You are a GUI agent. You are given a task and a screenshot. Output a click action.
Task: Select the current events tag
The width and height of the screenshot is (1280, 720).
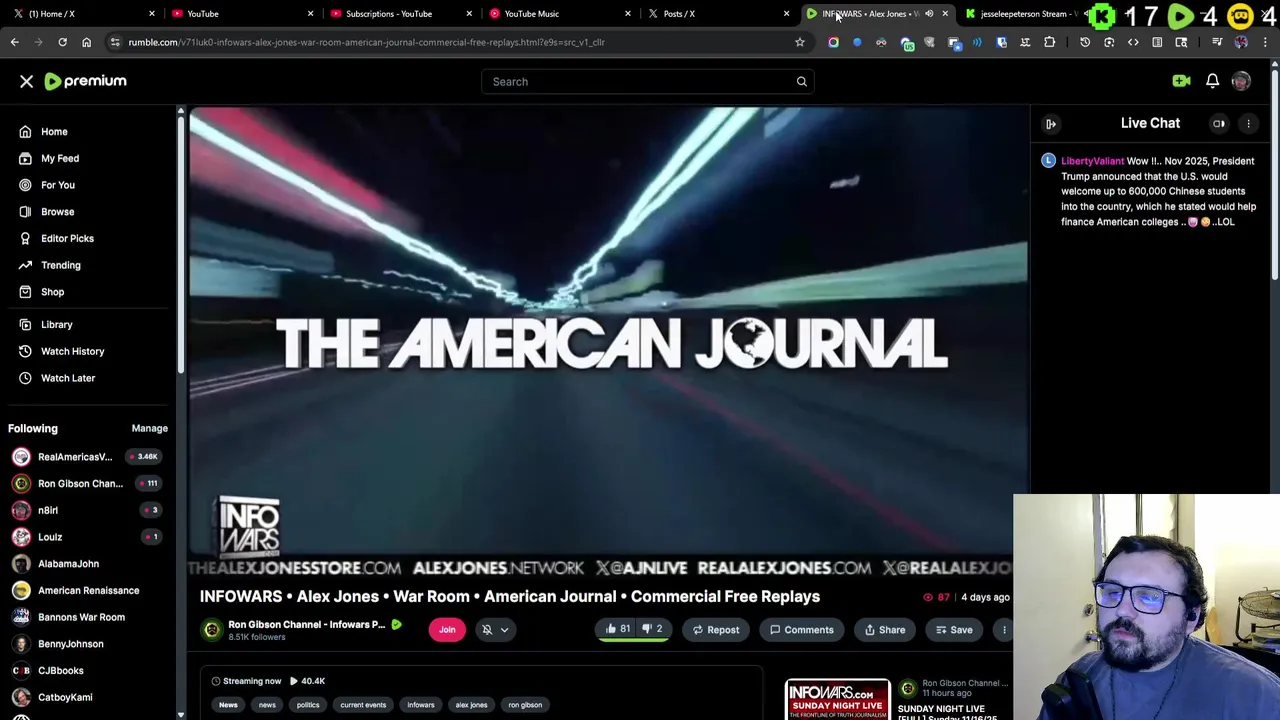tap(363, 705)
